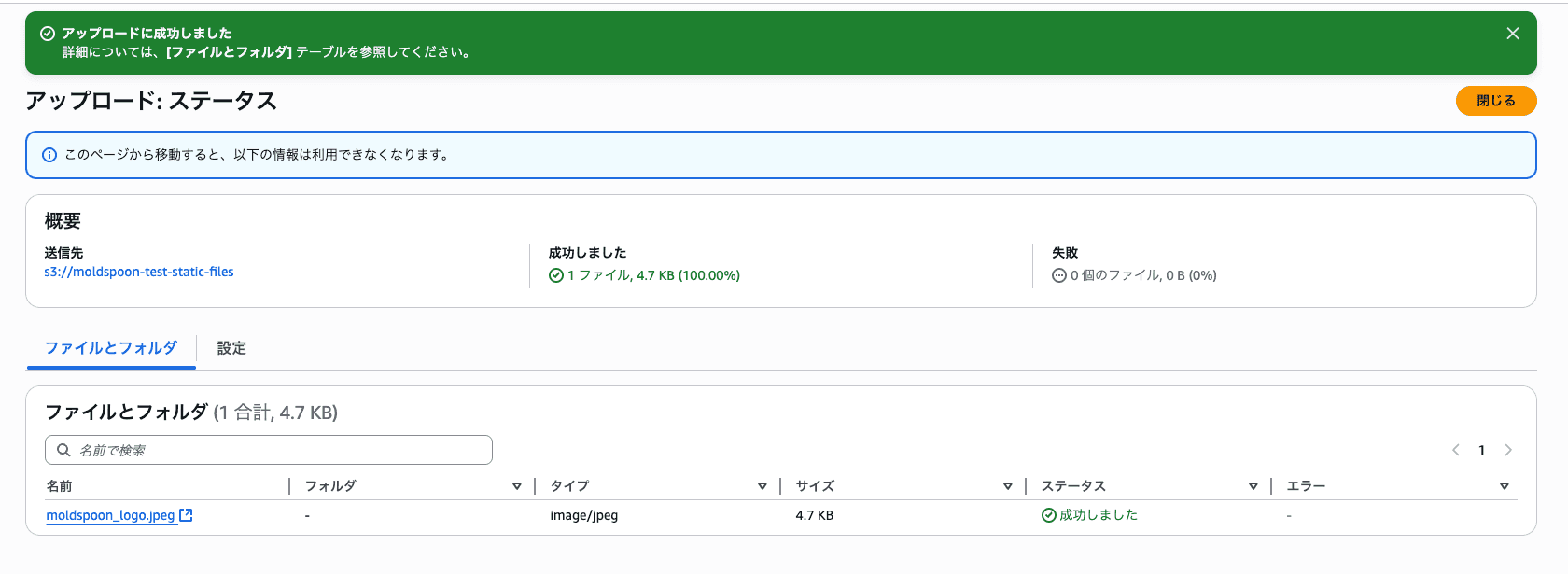
Task: Click the green check icon beside 1 ファイル, 4.7 KB
Action: (x=556, y=275)
